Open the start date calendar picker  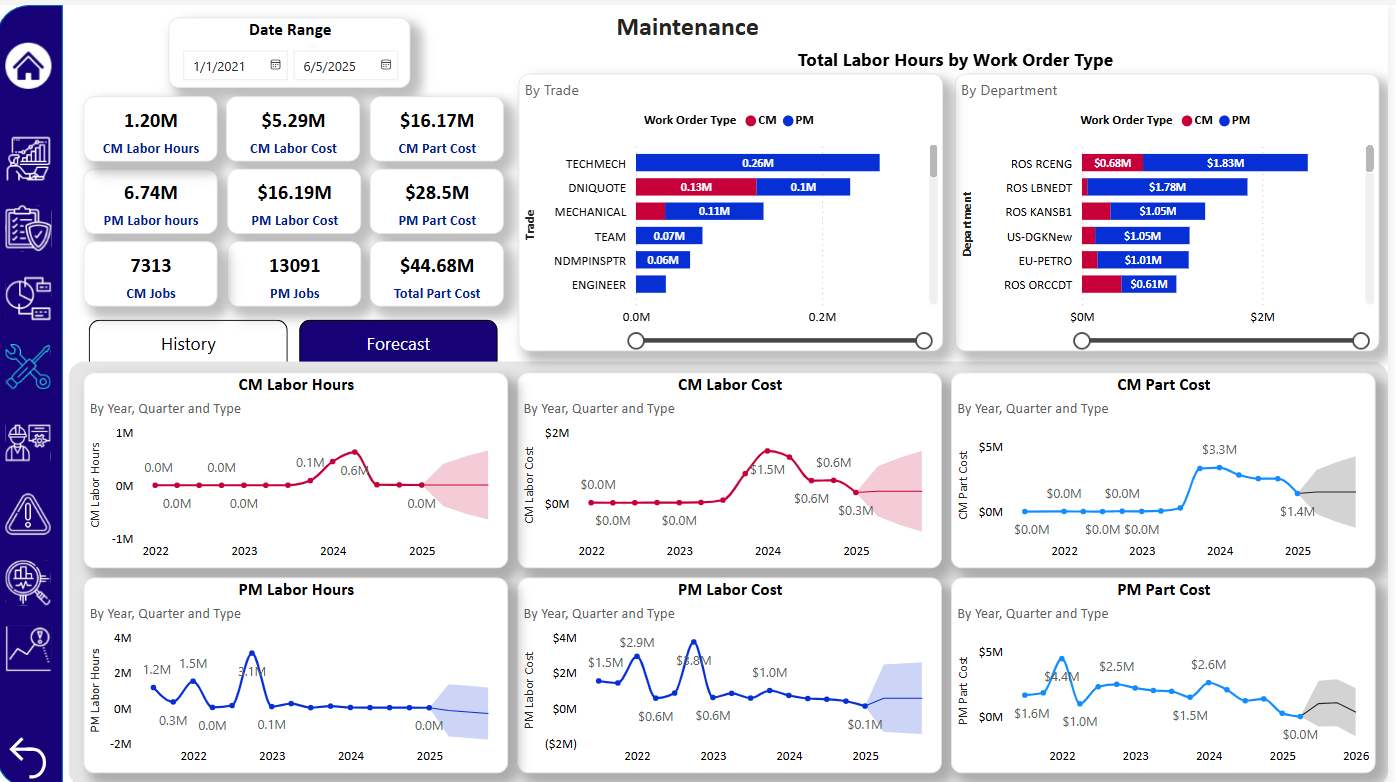coord(274,65)
